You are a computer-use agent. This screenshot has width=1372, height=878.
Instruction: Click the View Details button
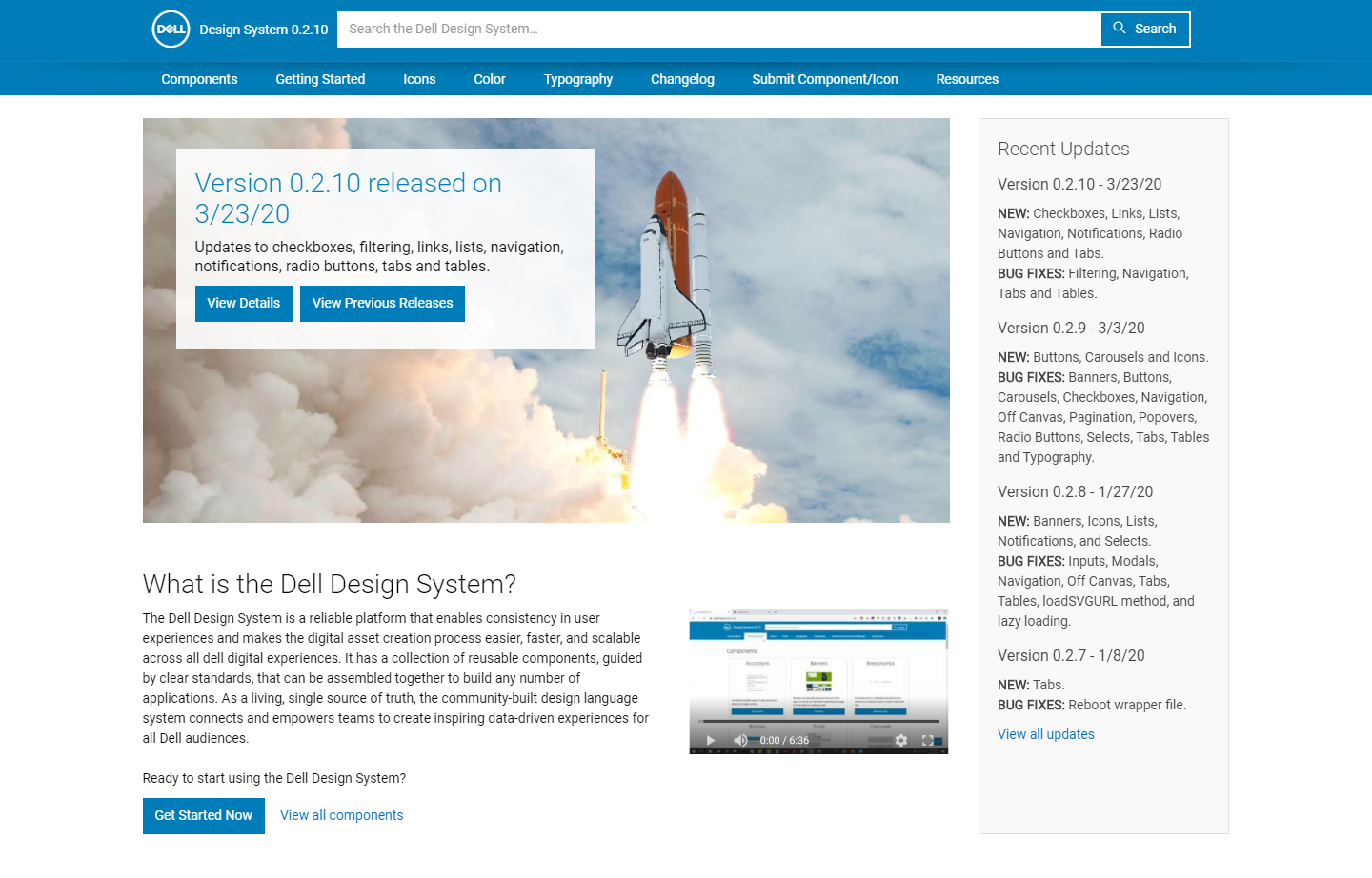(244, 303)
